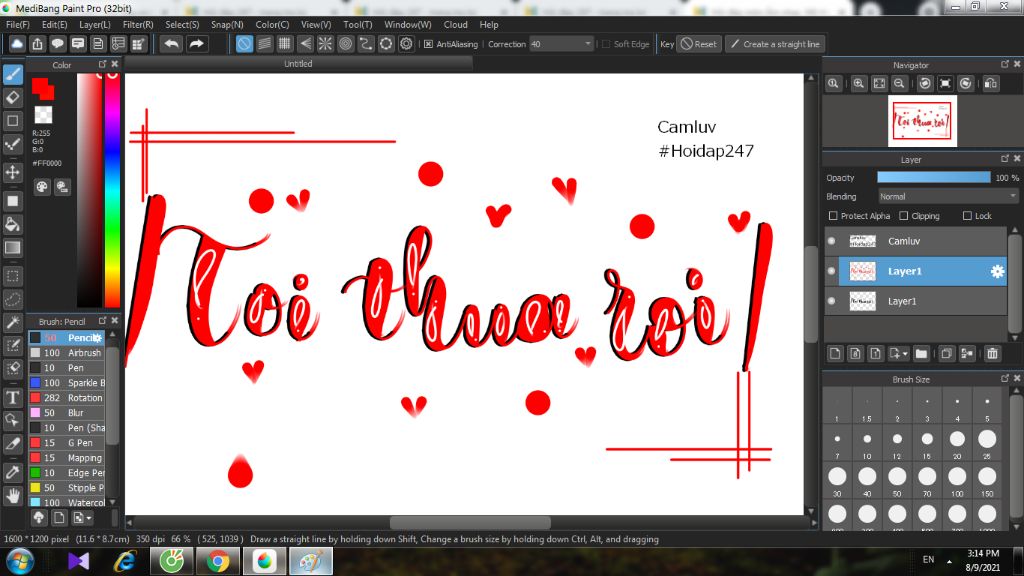1024x576 pixels.
Task: Open Google Chrome from taskbar
Action: coord(218,561)
